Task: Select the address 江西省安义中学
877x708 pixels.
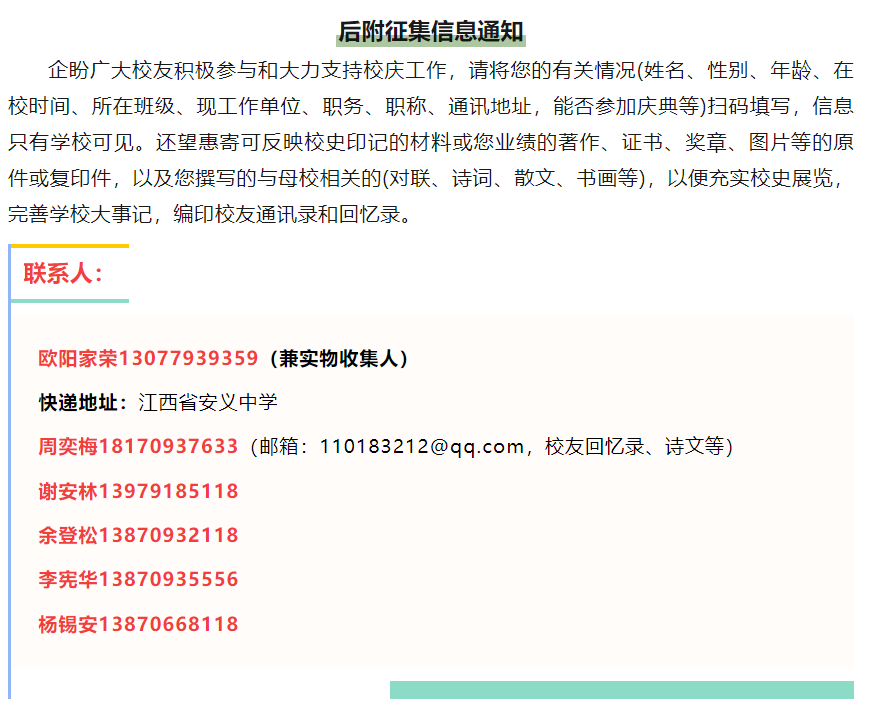Action: coord(208,402)
